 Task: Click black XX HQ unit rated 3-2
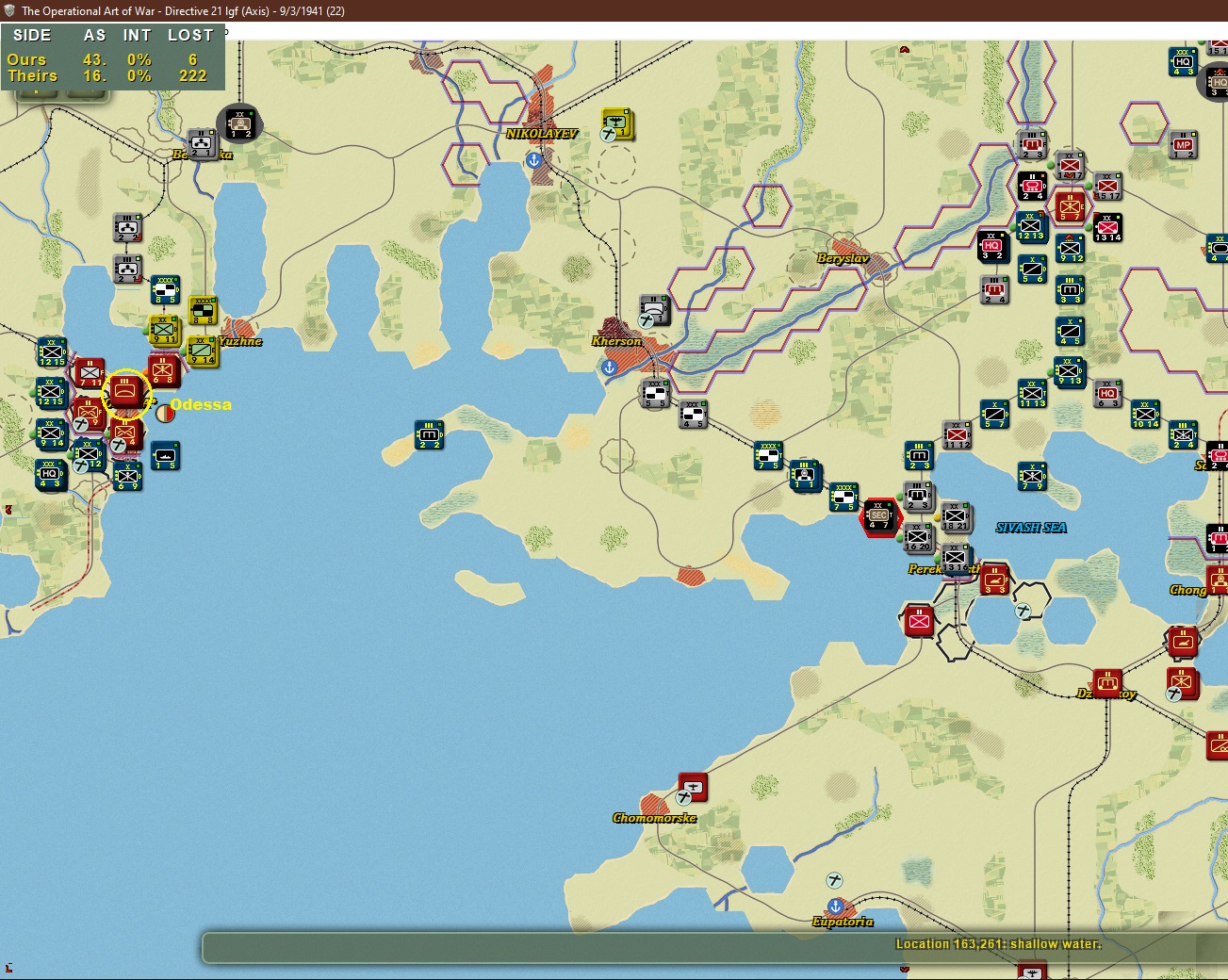tap(992, 246)
